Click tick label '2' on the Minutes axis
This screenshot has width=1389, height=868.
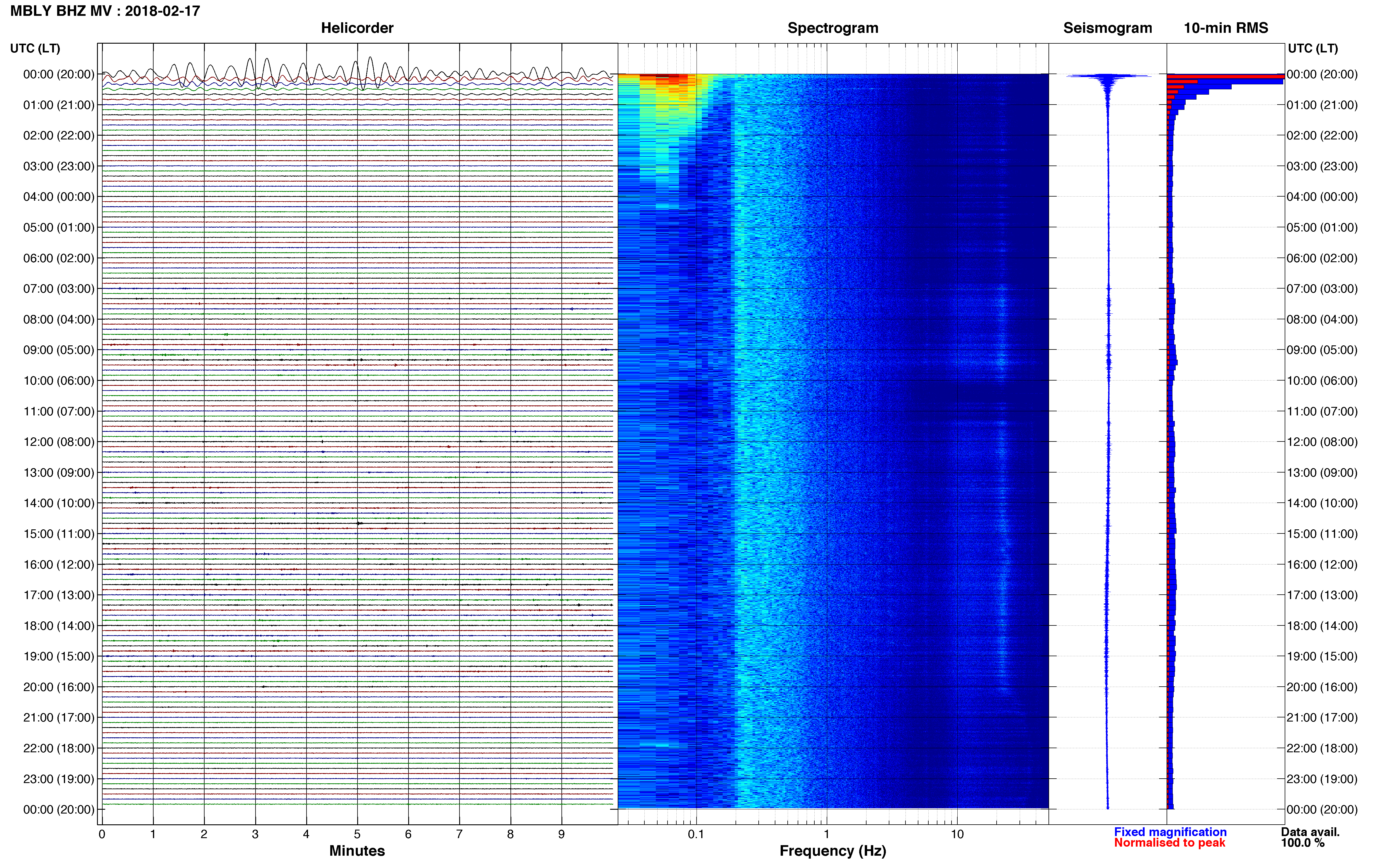(x=204, y=834)
